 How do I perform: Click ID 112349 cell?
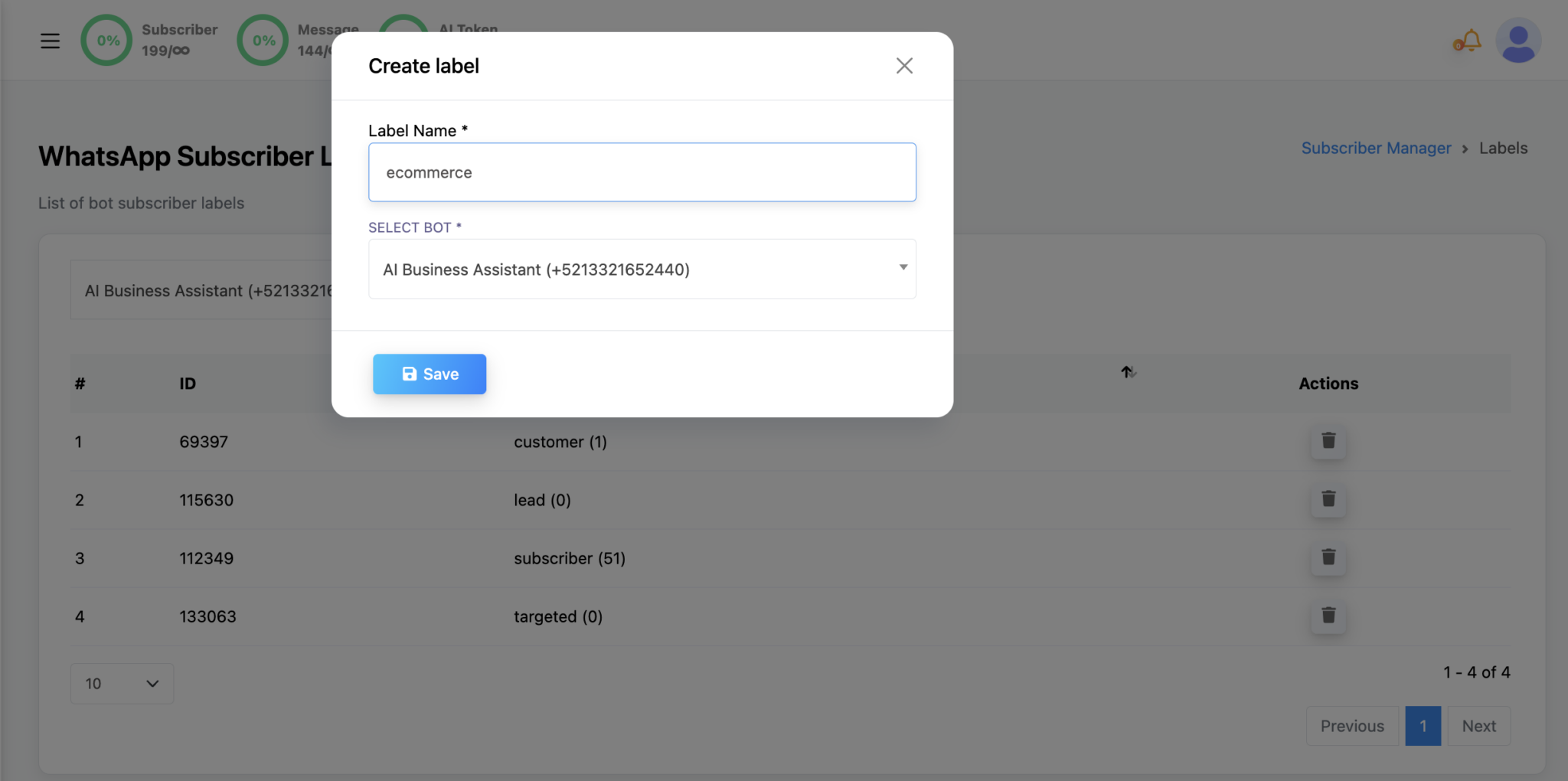pos(206,558)
